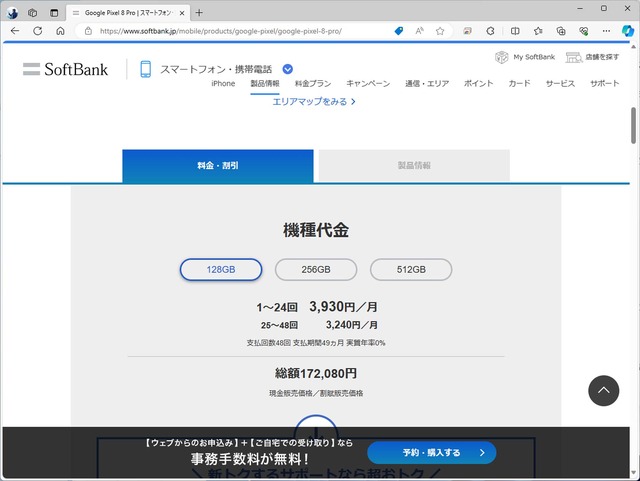Viewport: 640px width, 481px height.
Task: Open the 通信・エリア menu item
Action: click(427, 84)
